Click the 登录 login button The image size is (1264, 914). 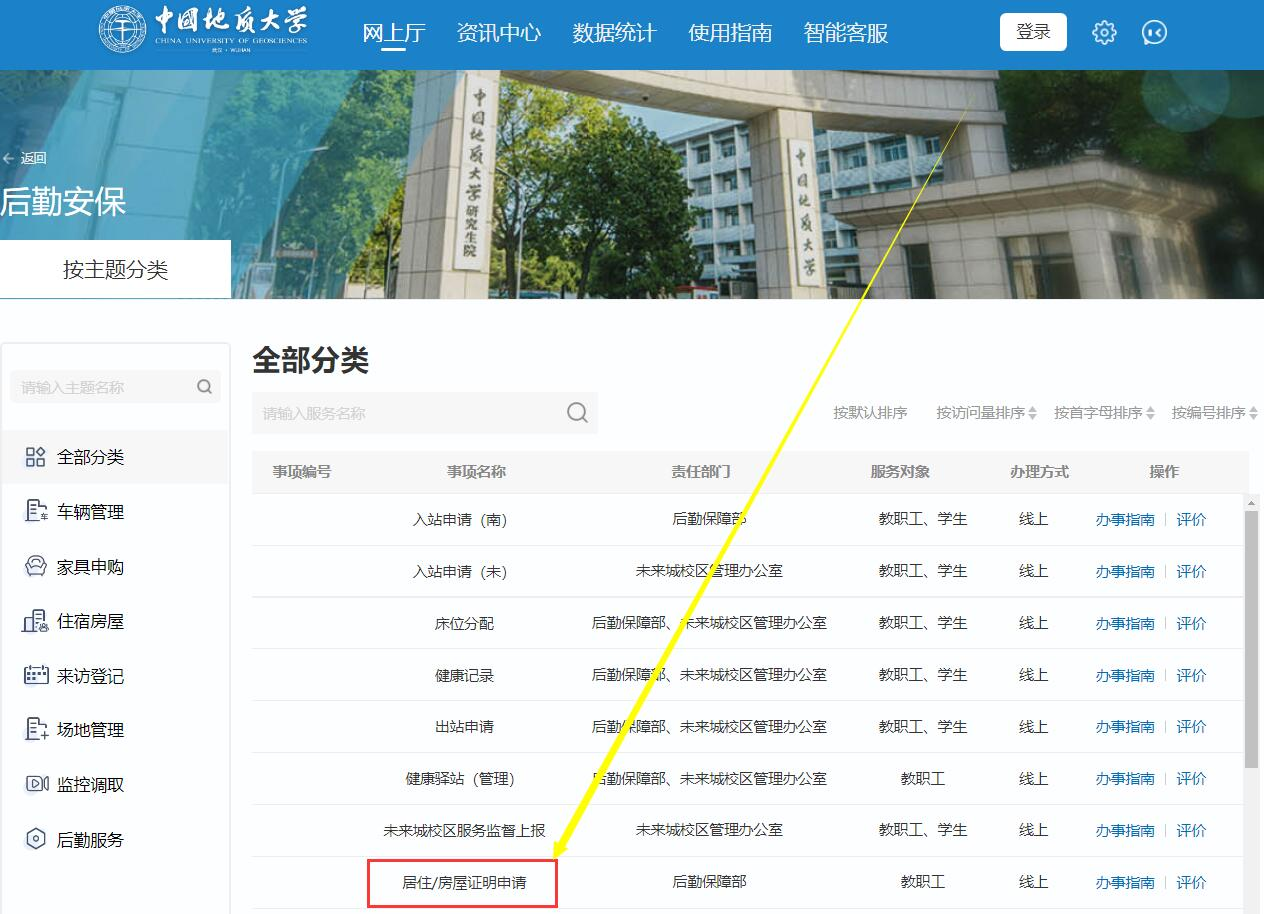coord(1033,32)
